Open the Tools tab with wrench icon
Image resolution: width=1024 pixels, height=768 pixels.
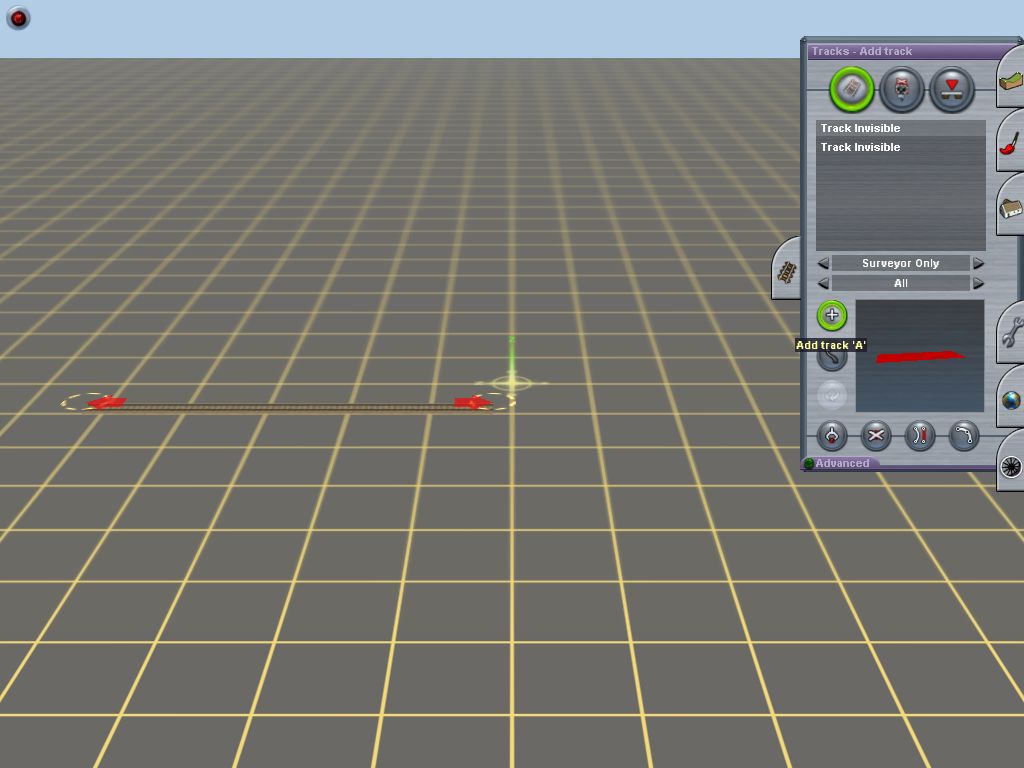point(1011,331)
